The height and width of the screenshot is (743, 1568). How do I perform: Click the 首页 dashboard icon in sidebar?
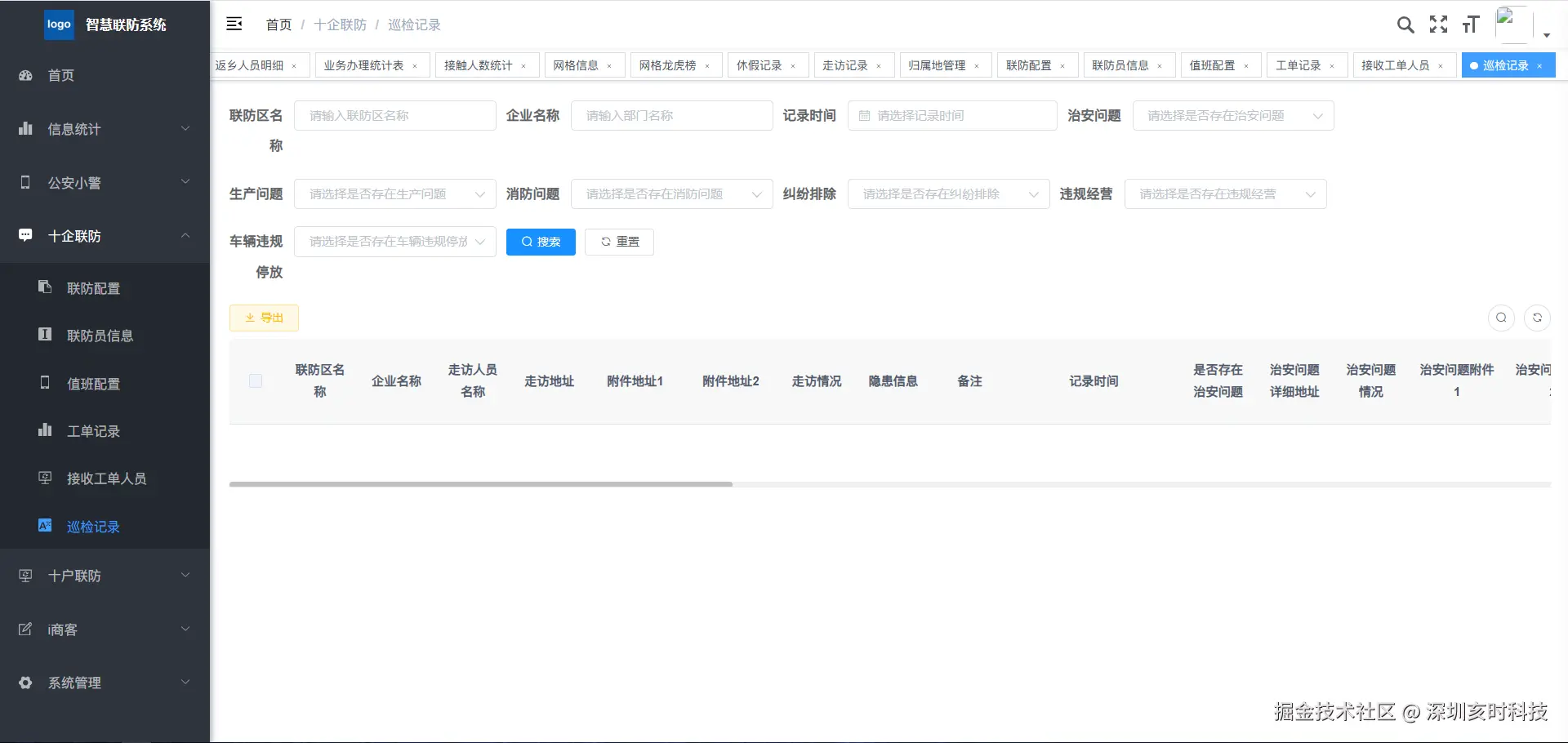pyautogui.click(x=25, y=75)
